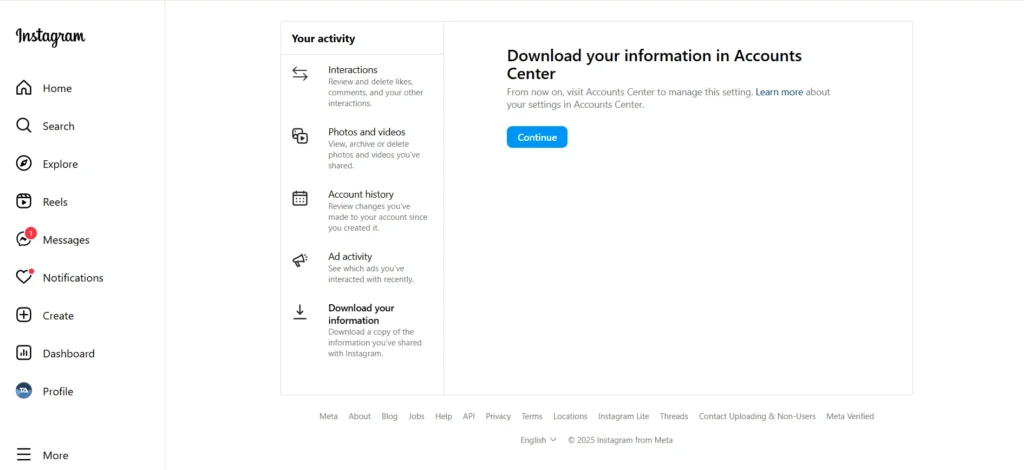The image size is (1024, 470).
Task: Open the About footer link
Action: [359, 416]
